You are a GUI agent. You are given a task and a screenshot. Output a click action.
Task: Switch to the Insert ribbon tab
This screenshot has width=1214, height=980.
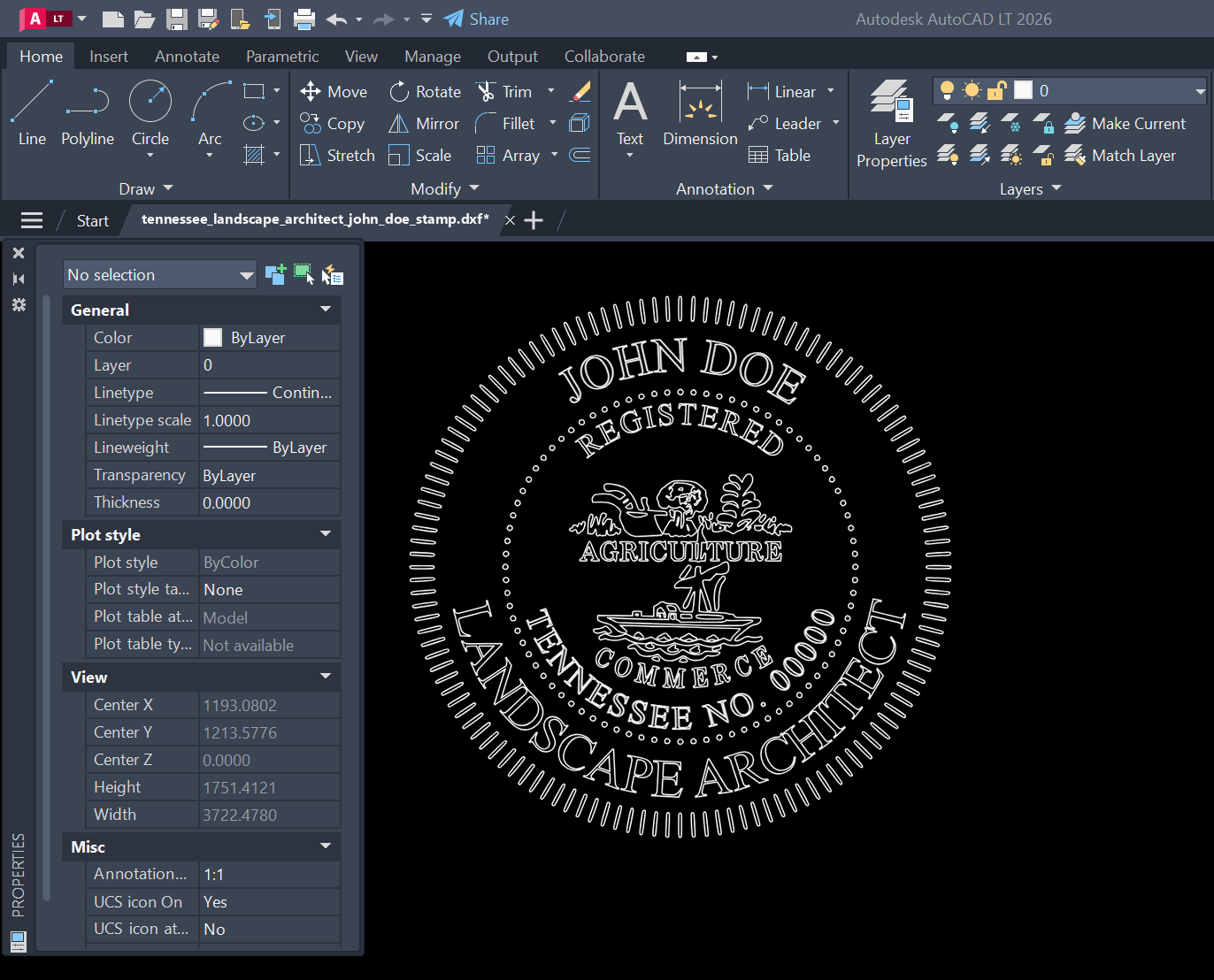pyautogui.click(x=109, y=57)
